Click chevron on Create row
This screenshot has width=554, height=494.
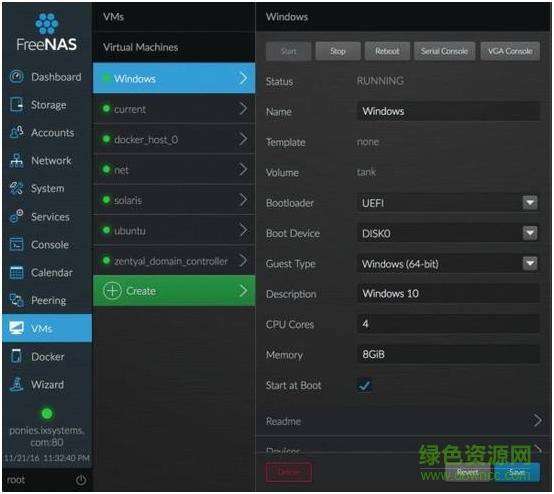[x=243, y=291]
